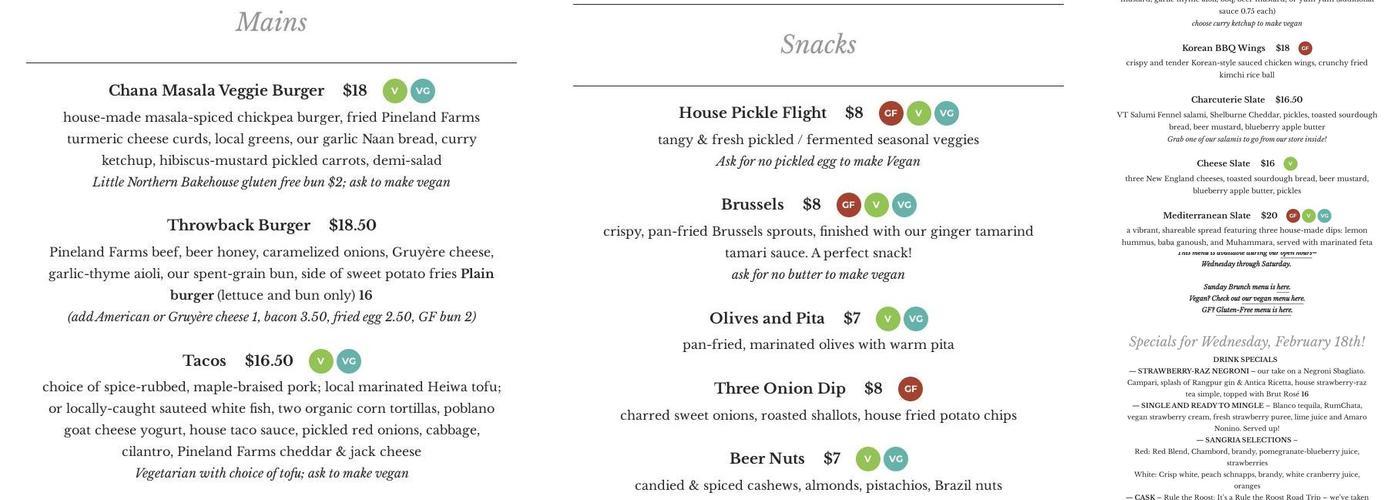The width and height of the screenshot is (1400, 500).
Task: Click the Snacks section heading
Action: point(818,45)
